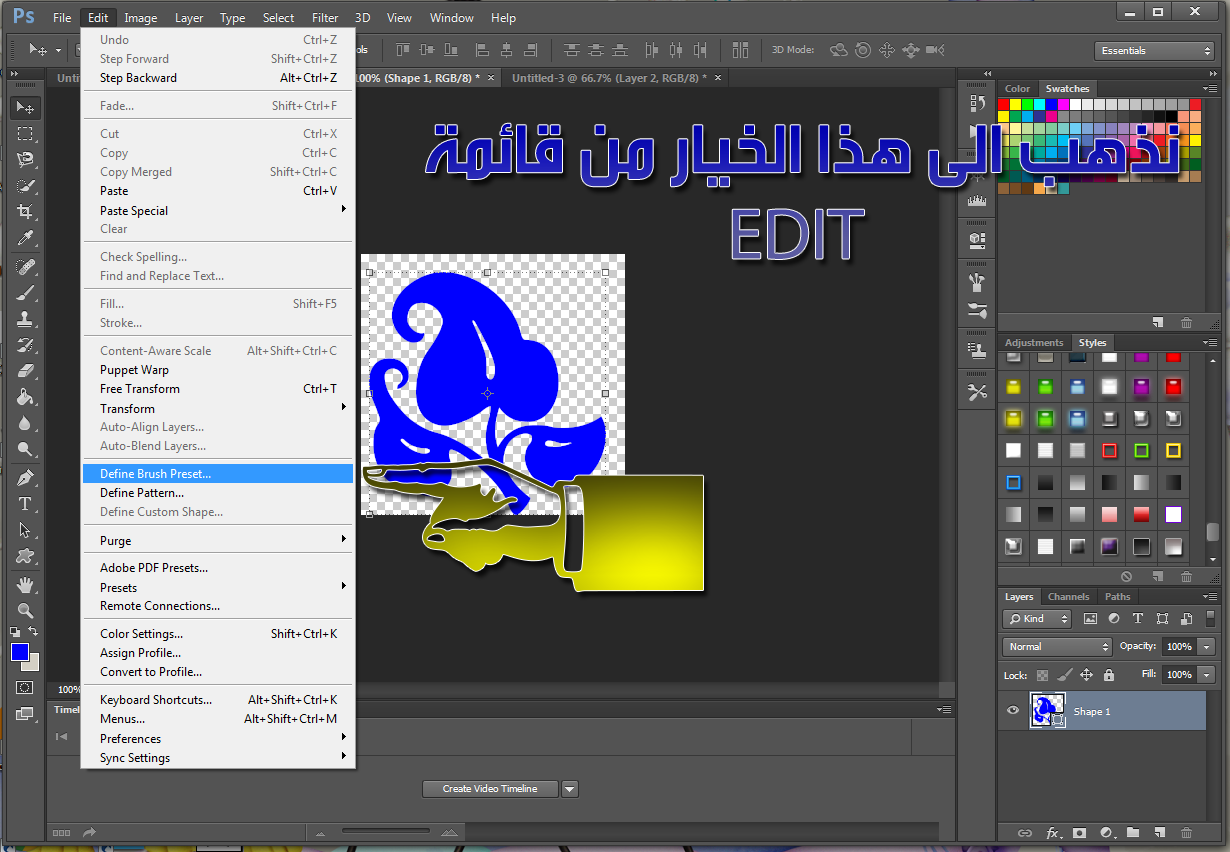Click the Shape 1 layer thumbnail
Image resolution: width=1230 pixels, height=852 pixels.
(x=1046, y=711)
